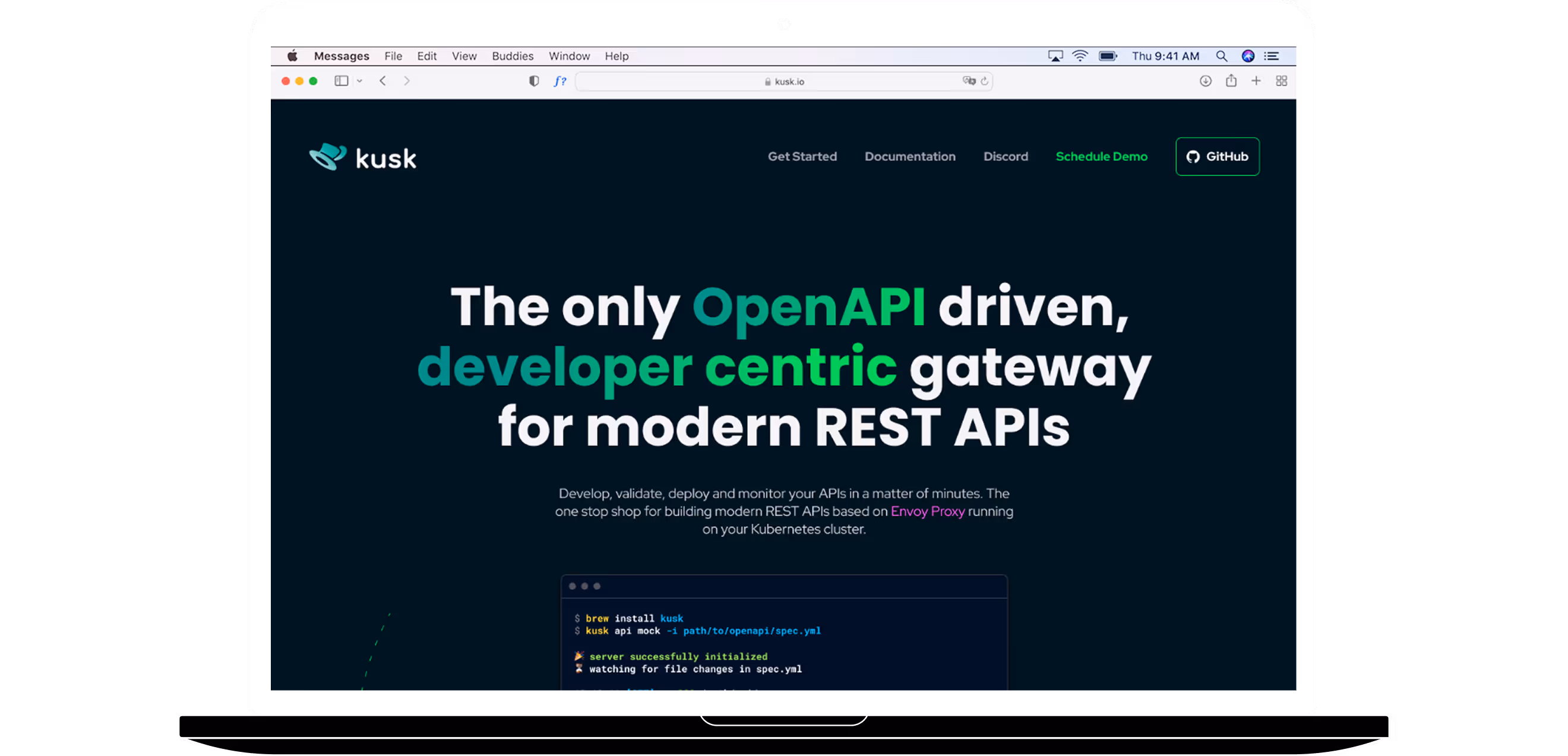Image resolution: width=1568 pixels, height=756 pixels.
Task: Open the Window menu
Action: point(569,56)
